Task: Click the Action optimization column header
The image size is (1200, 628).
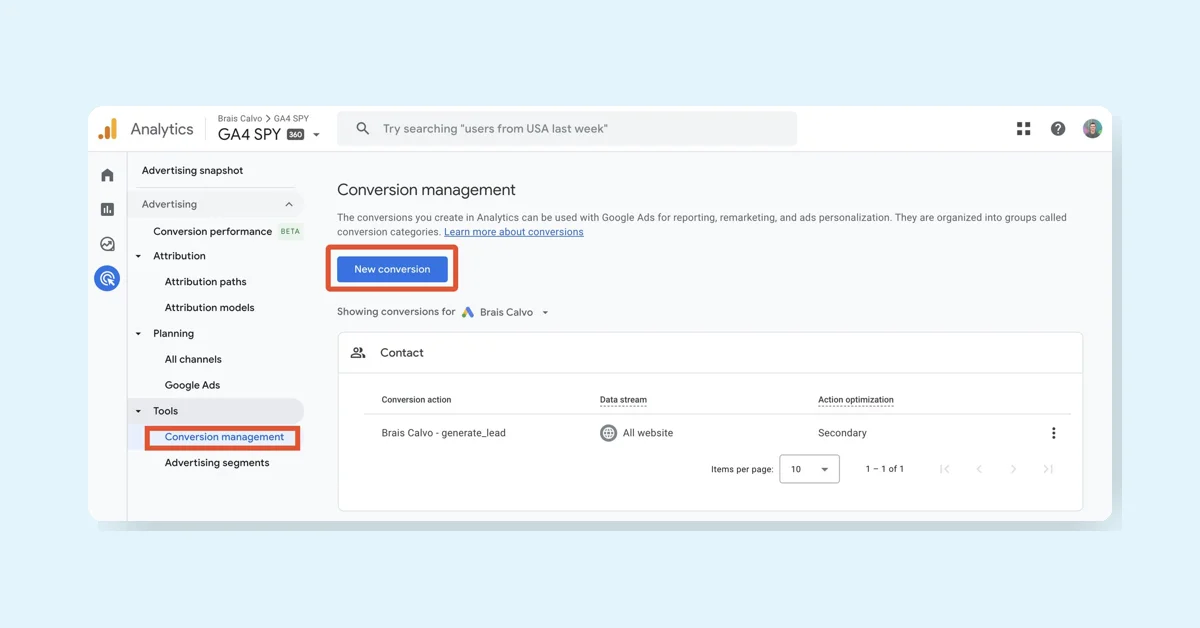Action: point(856,400)
